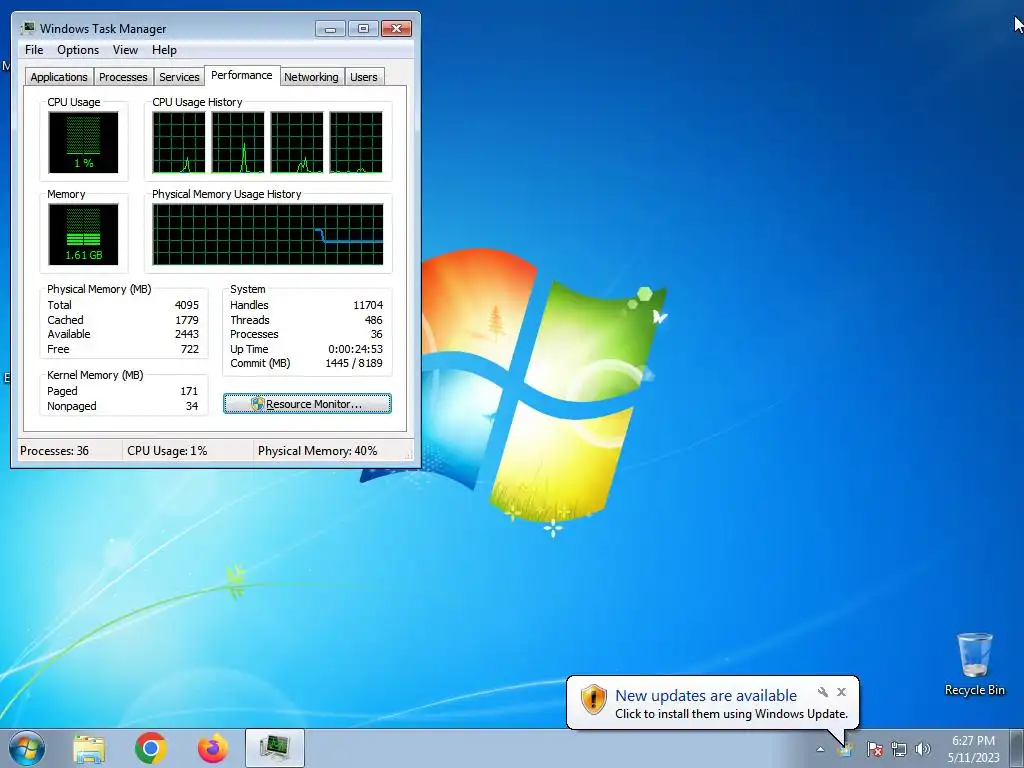The image size is (1024, 768).
Task: Open Windows Explorer from the taskbar
Action: coord(89,748)
